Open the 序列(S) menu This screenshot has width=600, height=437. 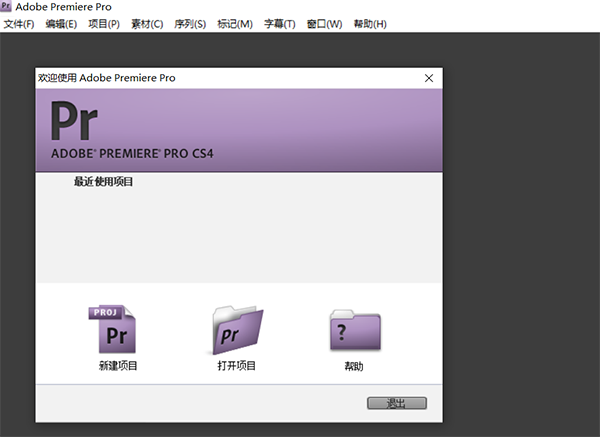190,24
